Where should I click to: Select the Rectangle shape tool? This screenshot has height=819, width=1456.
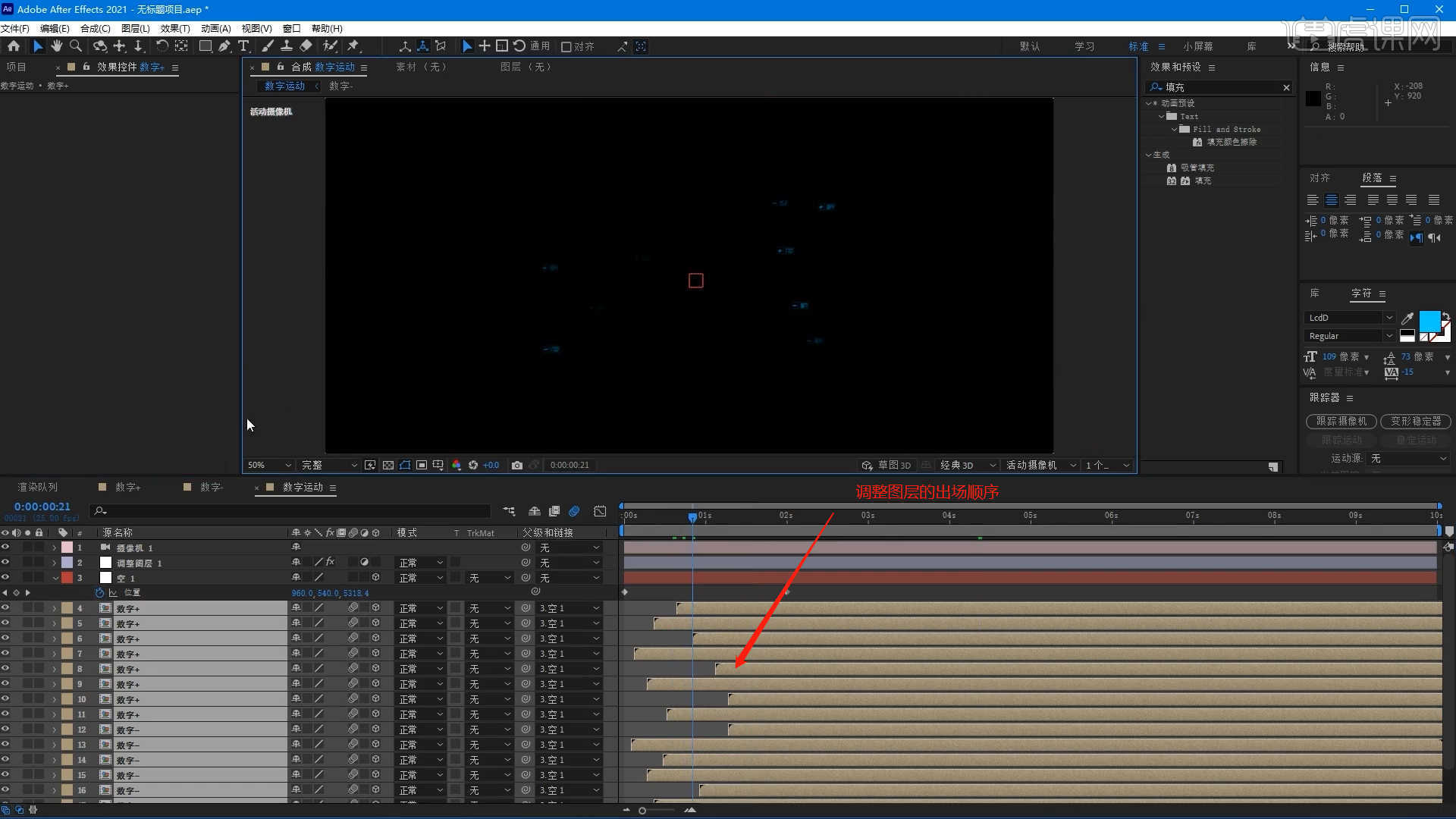click(x=205, y=46)
